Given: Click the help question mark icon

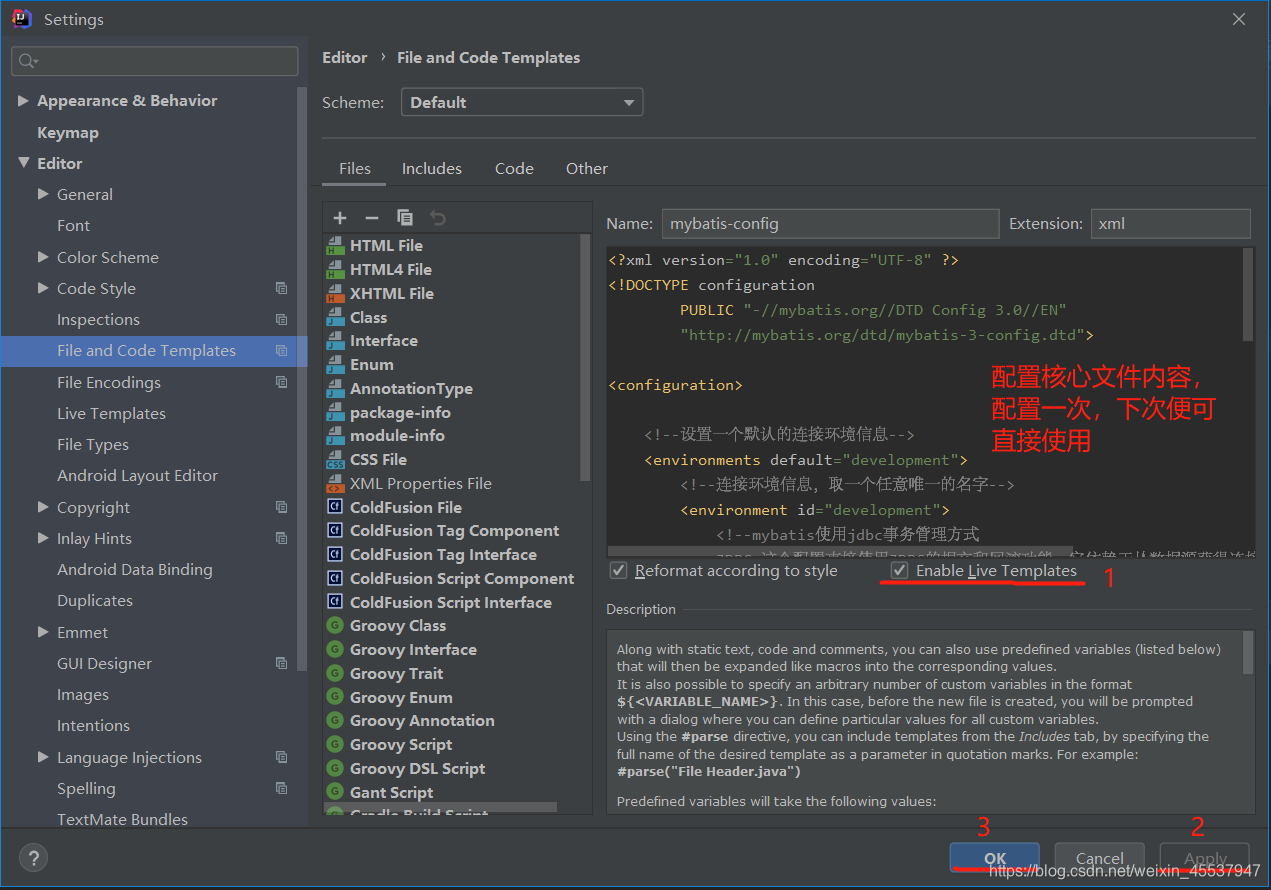Looking at the screenshot, I should point(33,857).
